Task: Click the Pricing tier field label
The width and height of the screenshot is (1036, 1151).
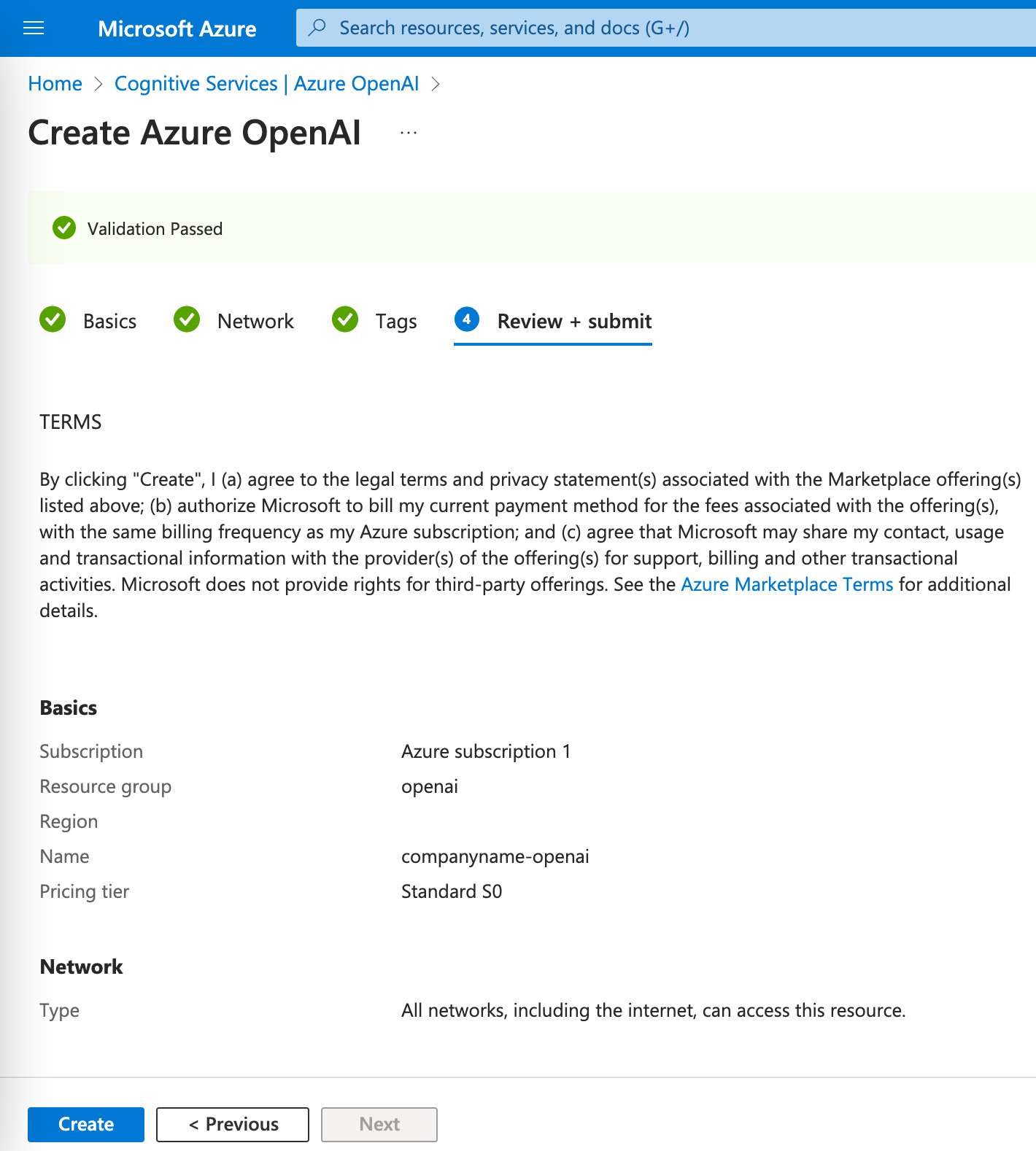Action: pos(85,891)
